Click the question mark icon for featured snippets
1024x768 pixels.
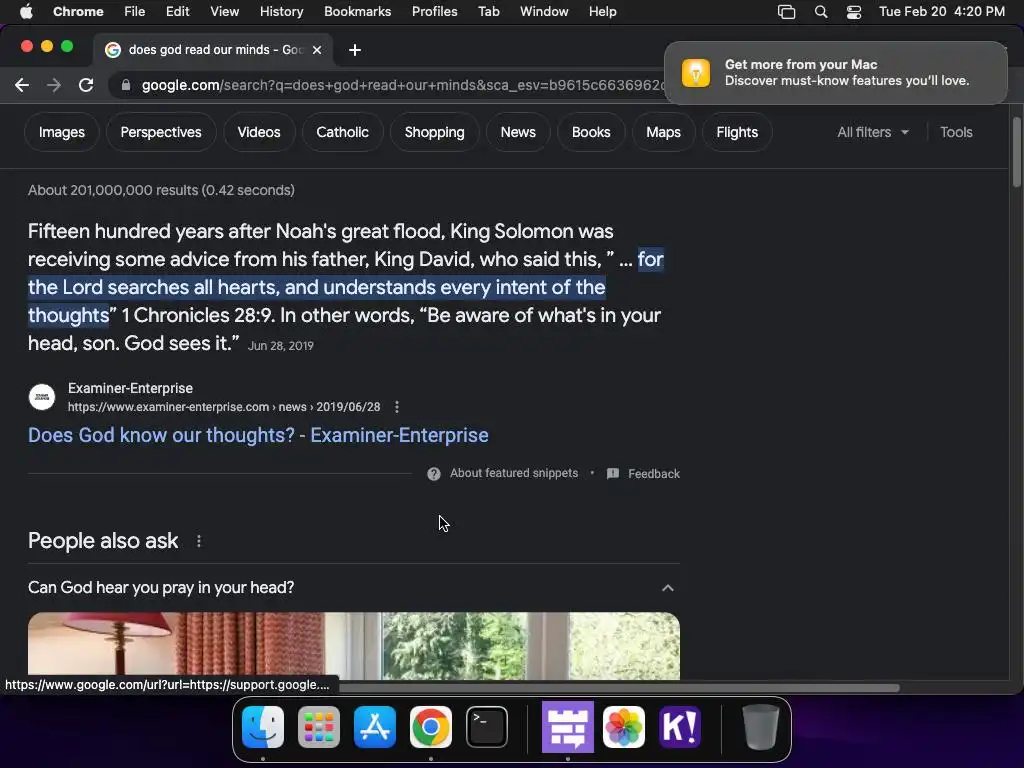434,473
